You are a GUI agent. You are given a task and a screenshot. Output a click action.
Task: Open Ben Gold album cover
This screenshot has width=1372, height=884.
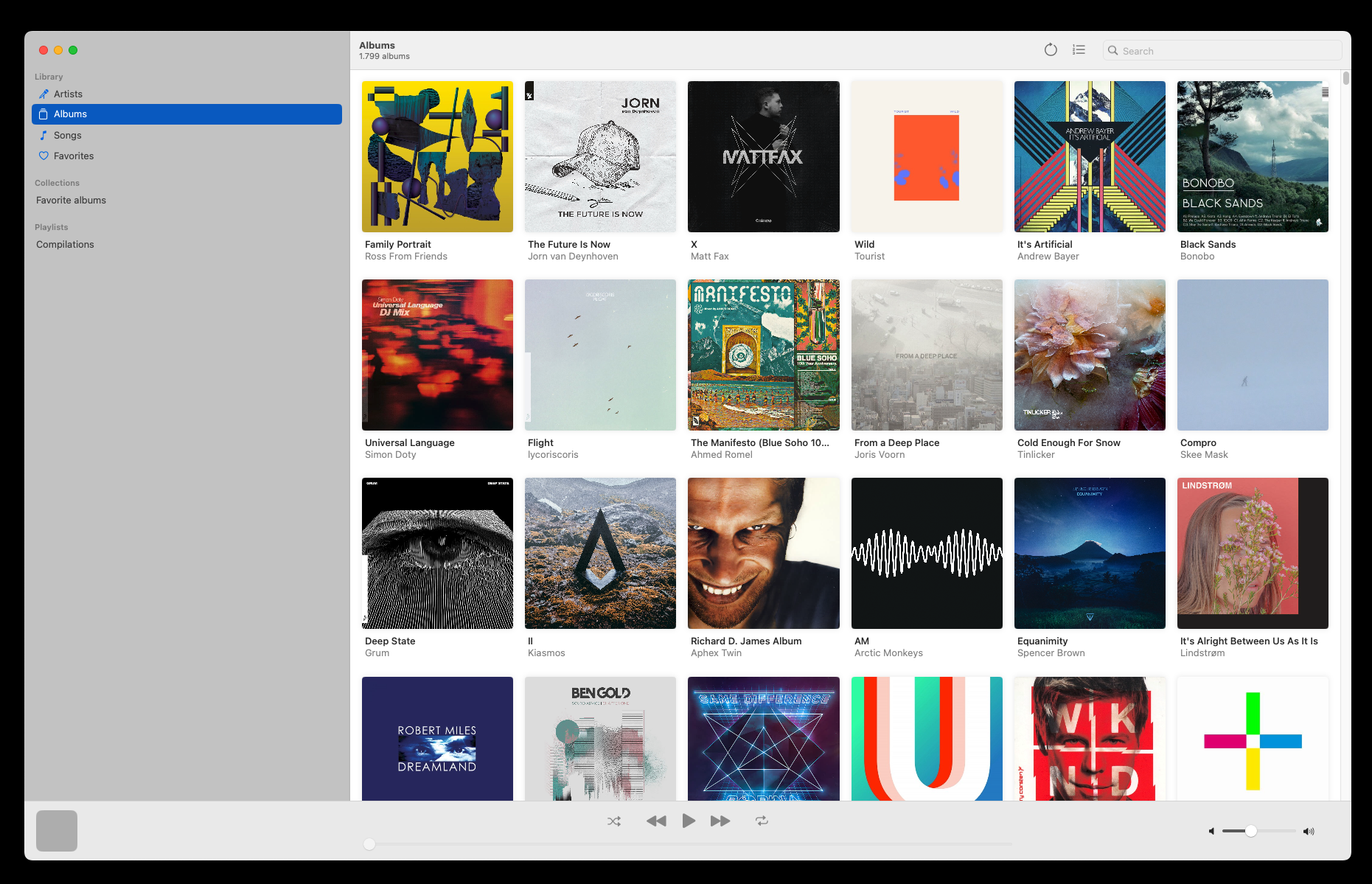pyautogui.click(x=600, y=739)
